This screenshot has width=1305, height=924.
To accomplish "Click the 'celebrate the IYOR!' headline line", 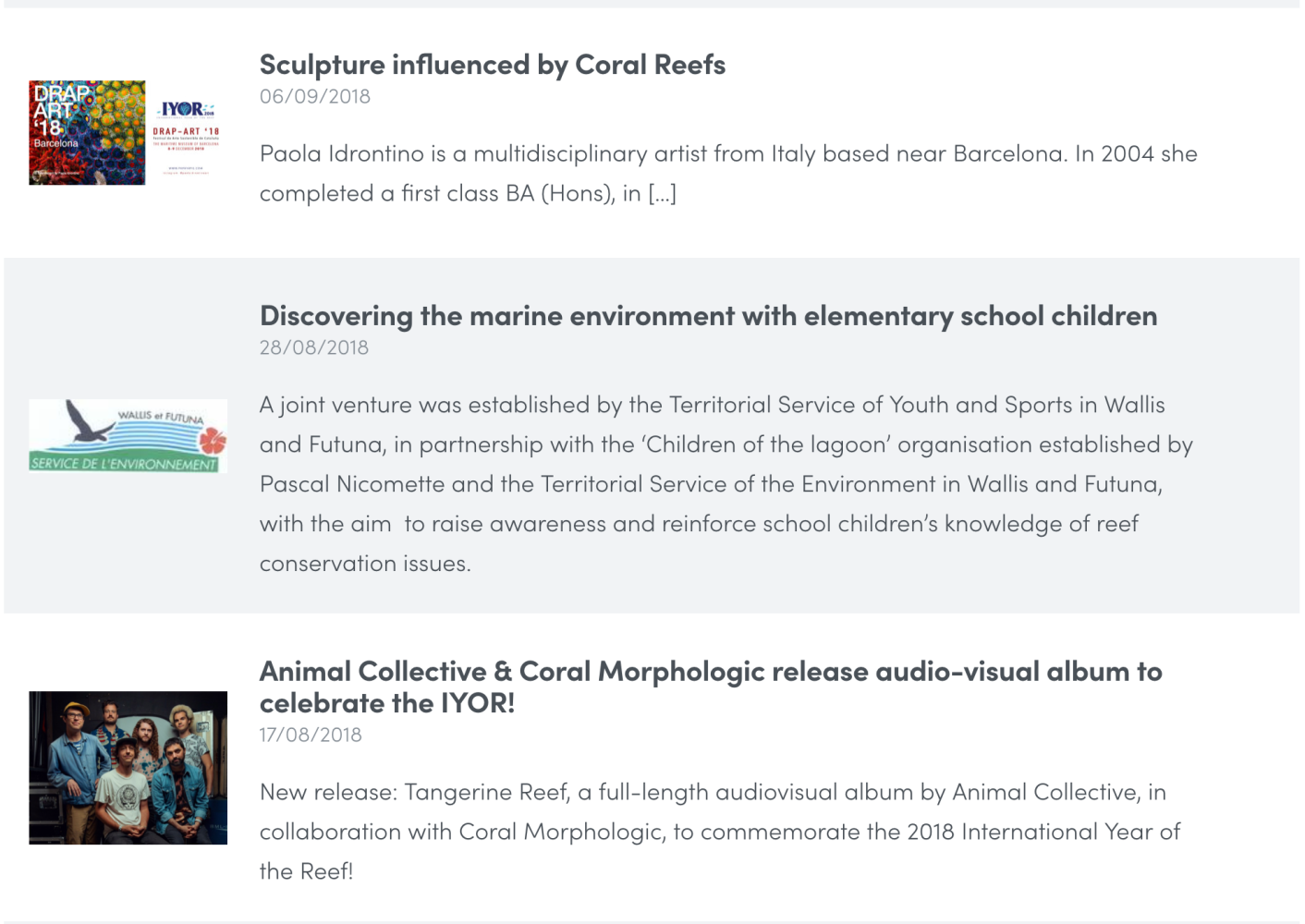I will (386, 703).
